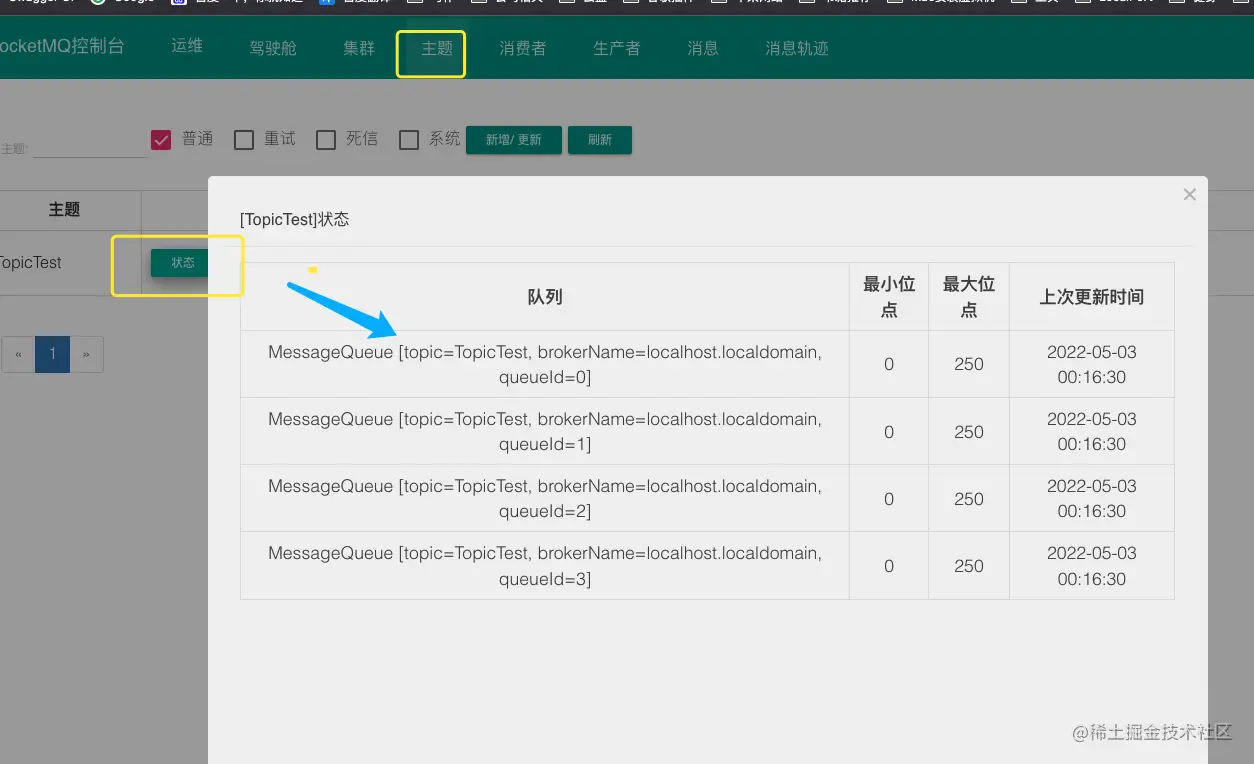This screenshot has width=1254, height=764.
Task: Click the RocketMQ控制台 brand link
Action: point(62,46)
